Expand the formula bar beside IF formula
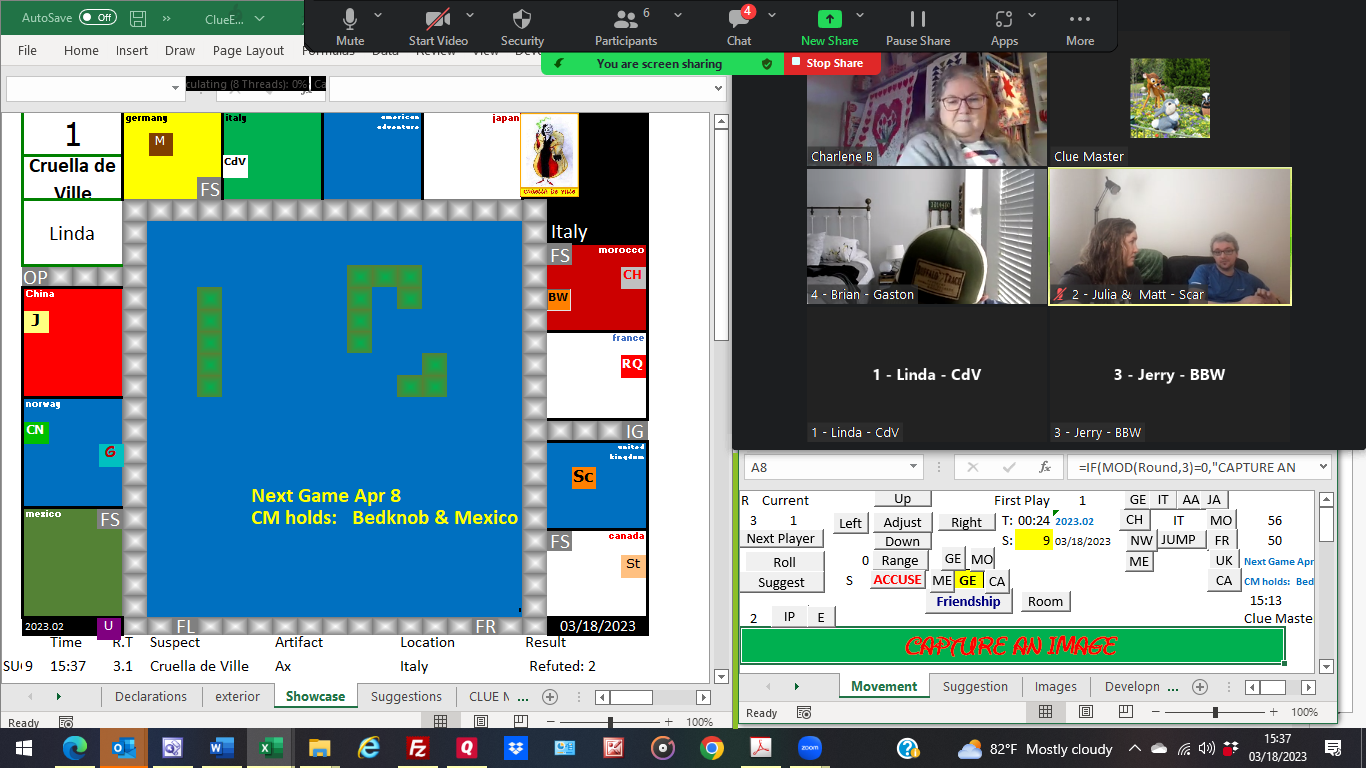The width and height of the screenshot is (1366, 768). pos(1322,467)
